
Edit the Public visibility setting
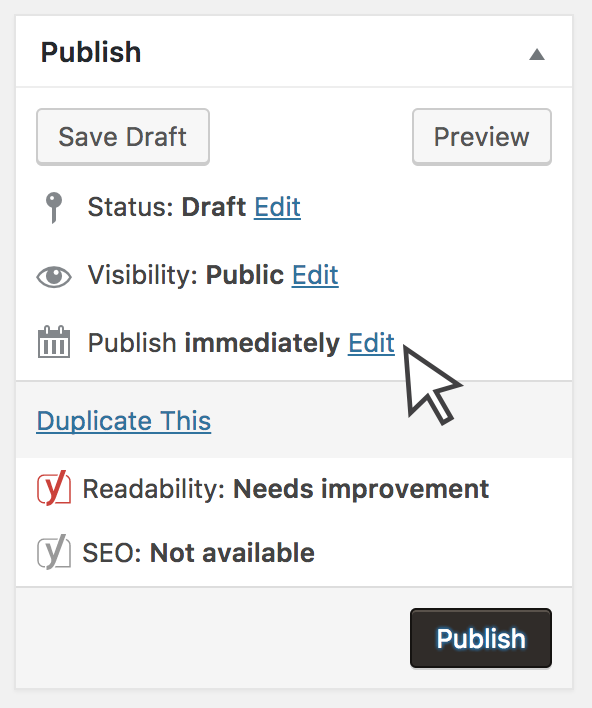315,275
